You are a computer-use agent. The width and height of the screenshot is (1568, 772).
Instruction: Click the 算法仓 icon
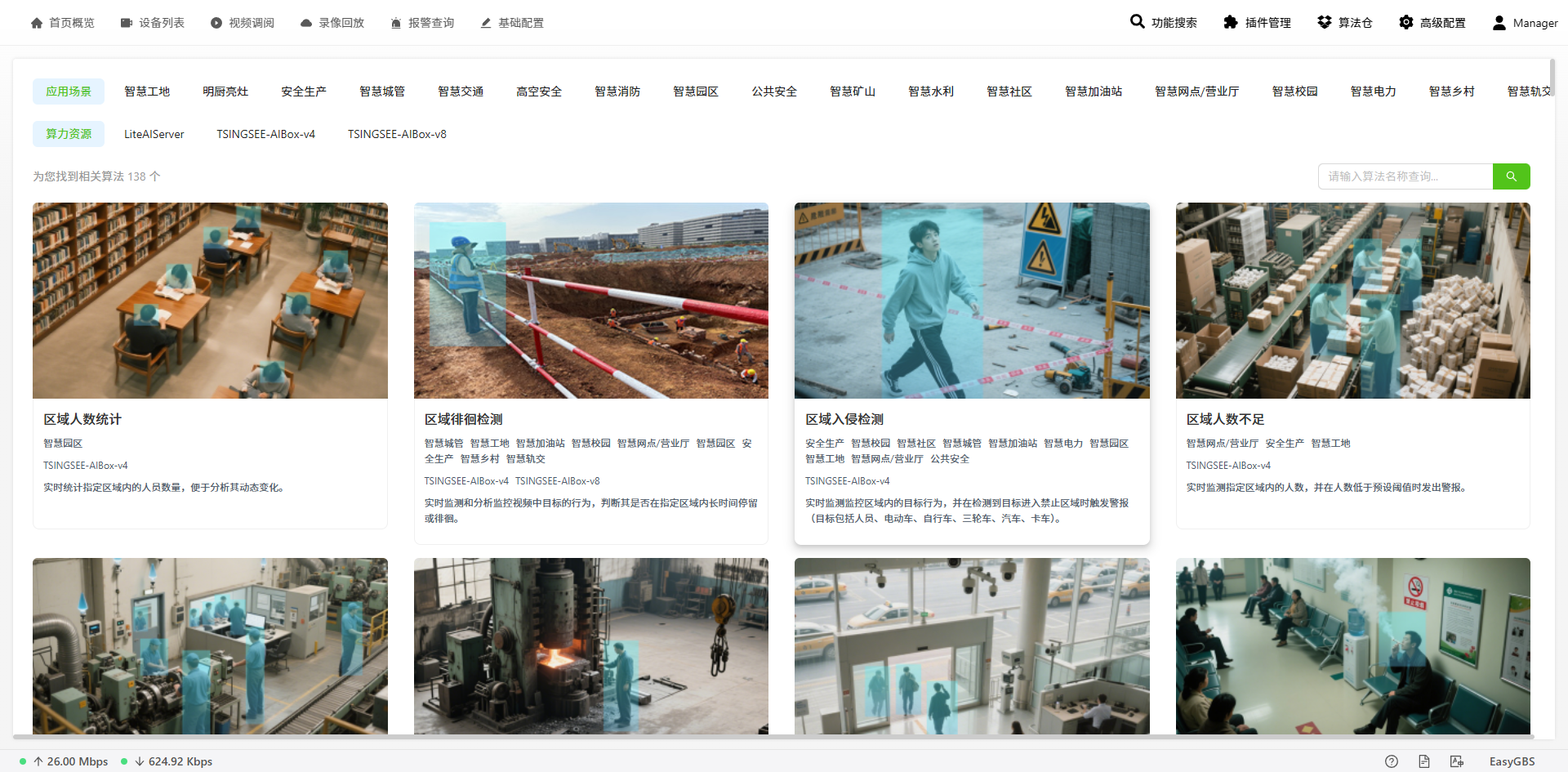[x=1325, y=22]
